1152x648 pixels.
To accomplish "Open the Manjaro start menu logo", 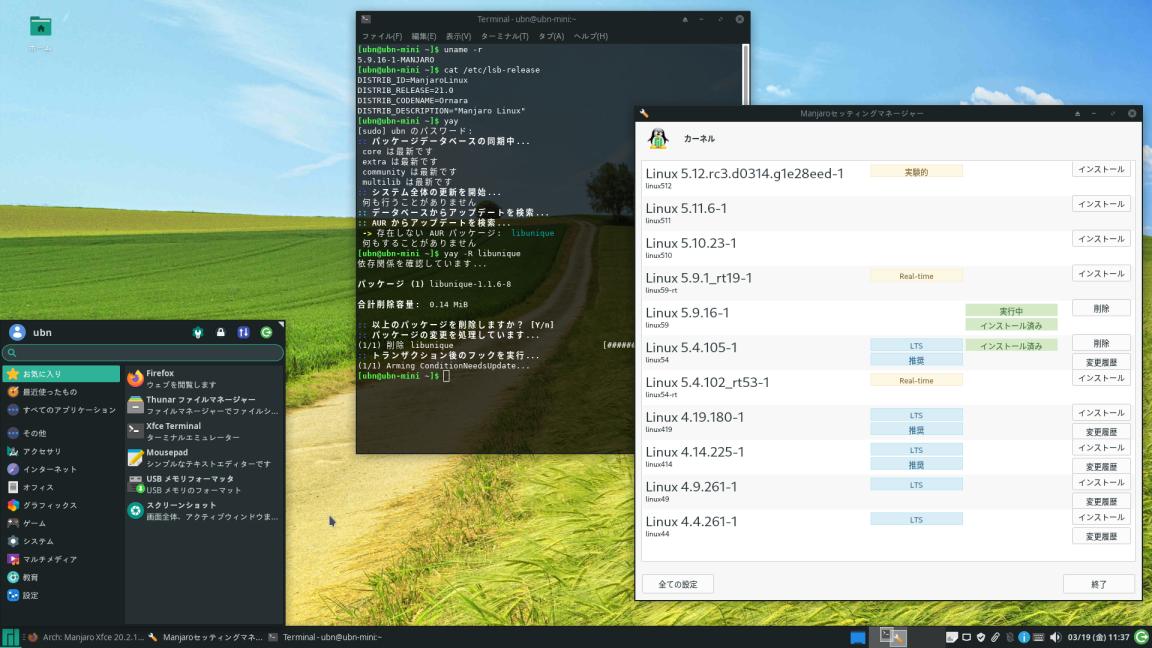I will tap(10, 637).
